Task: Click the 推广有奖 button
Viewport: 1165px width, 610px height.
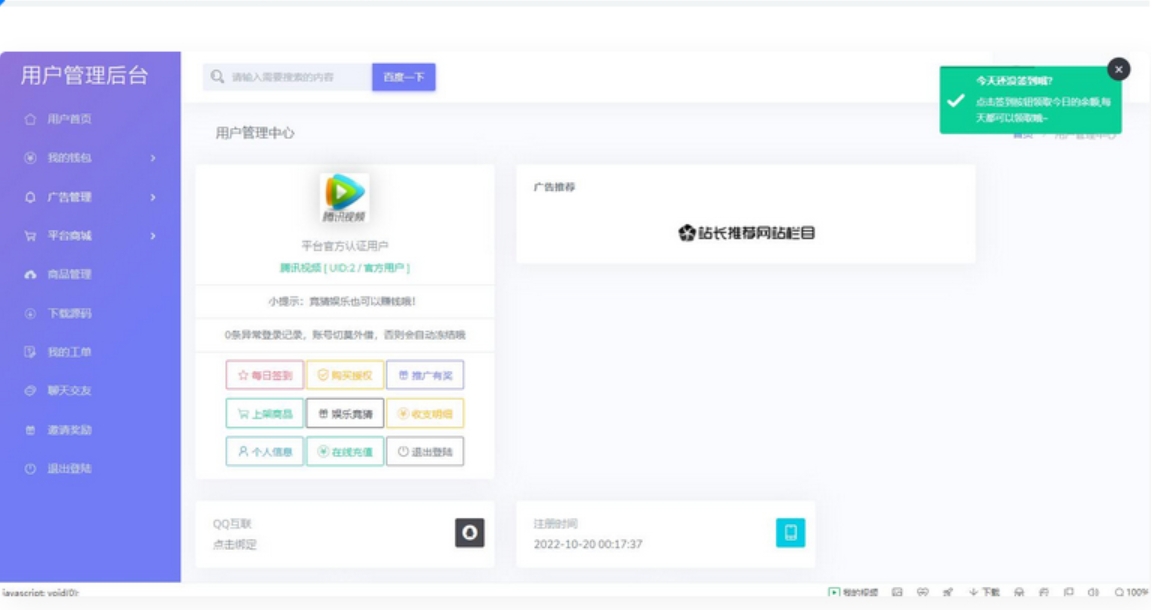Action: pyautogui.click(x=425, y=375)
